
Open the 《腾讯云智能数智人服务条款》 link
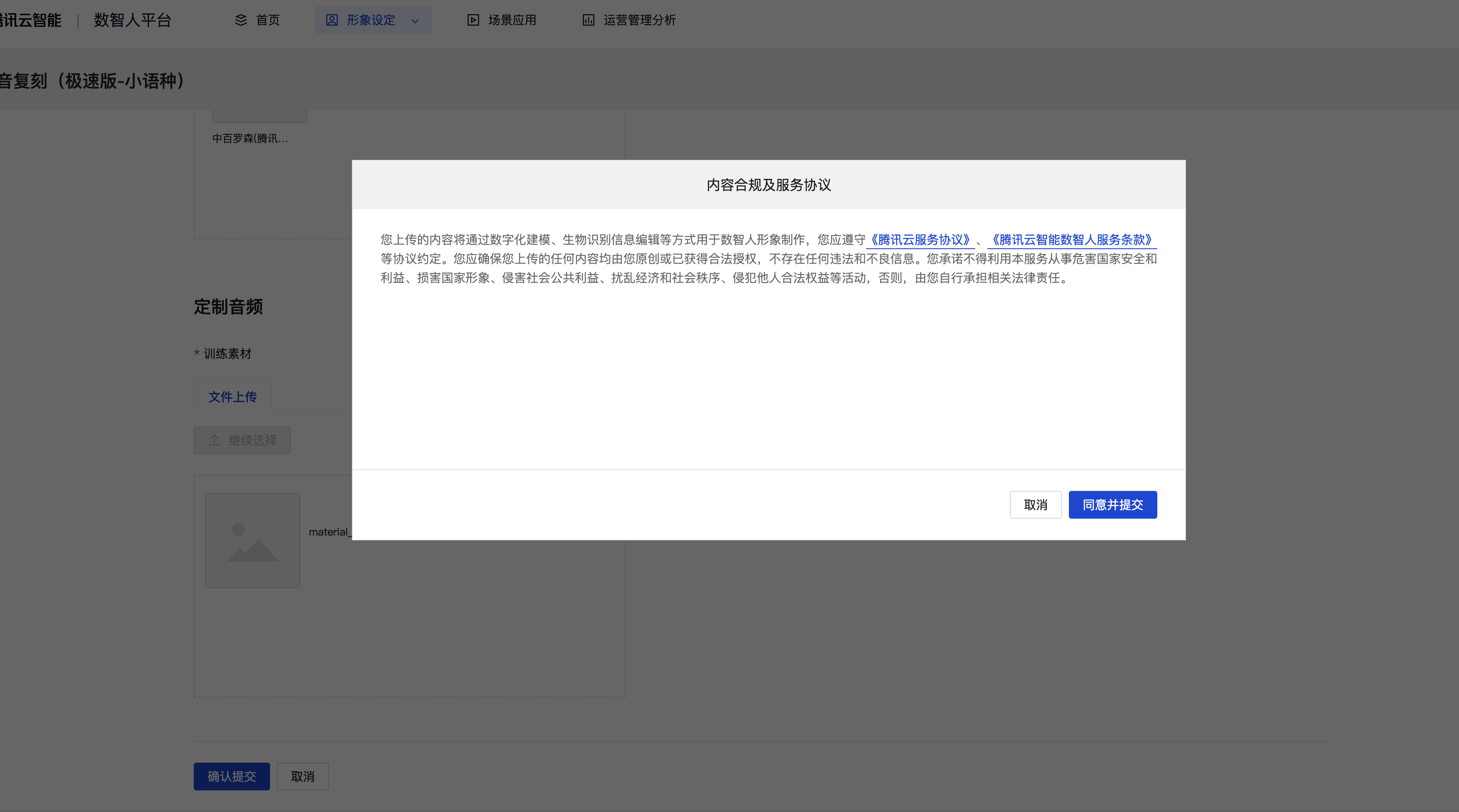(x=1071, y=240)
